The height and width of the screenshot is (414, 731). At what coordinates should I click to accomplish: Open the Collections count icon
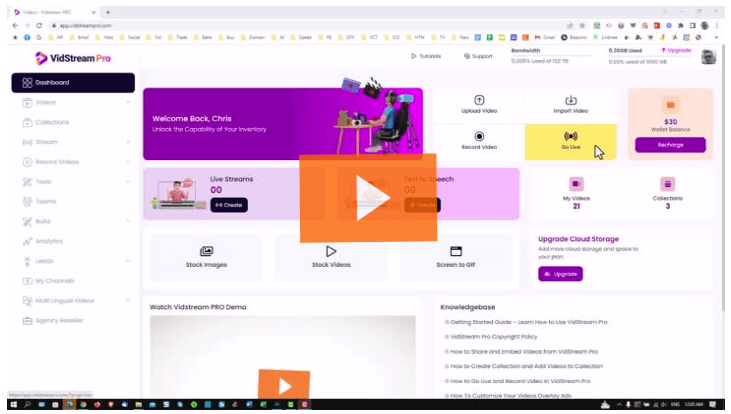668,184
